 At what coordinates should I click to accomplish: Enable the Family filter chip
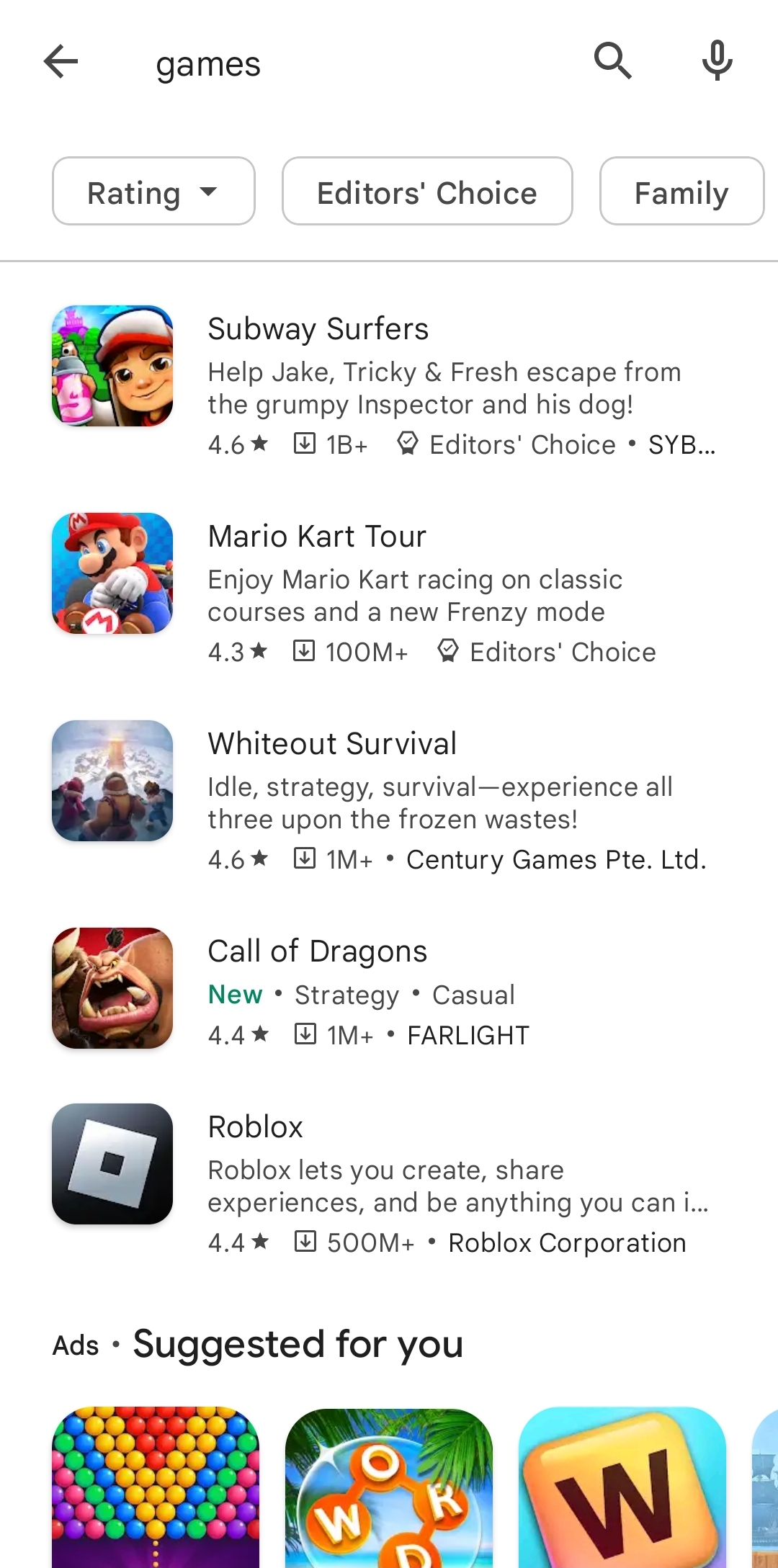coord(680,192)
